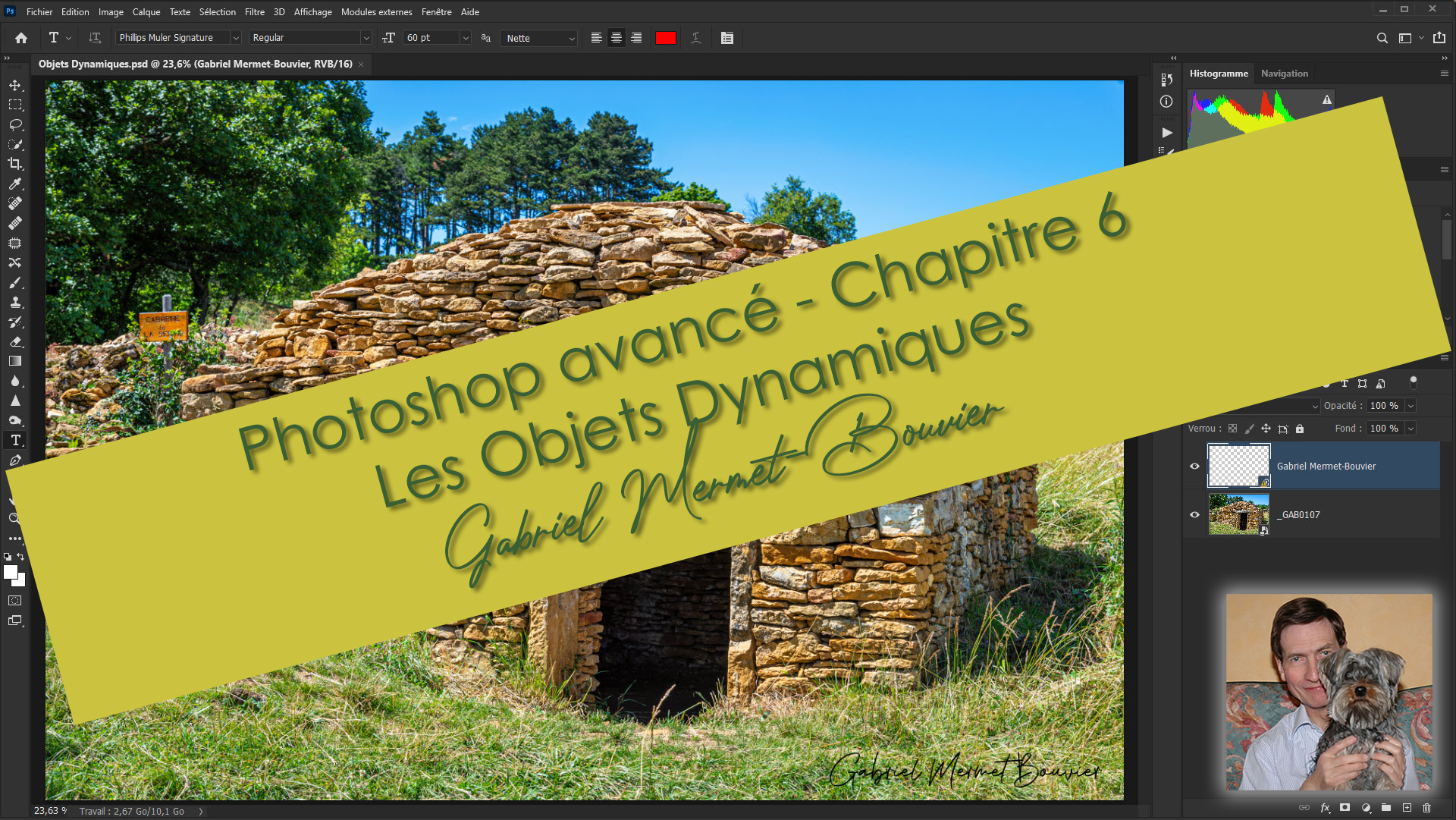Switch to the Navigation tab
This screenshot has width=1456, height=820.
click(x=1284, y=74)
